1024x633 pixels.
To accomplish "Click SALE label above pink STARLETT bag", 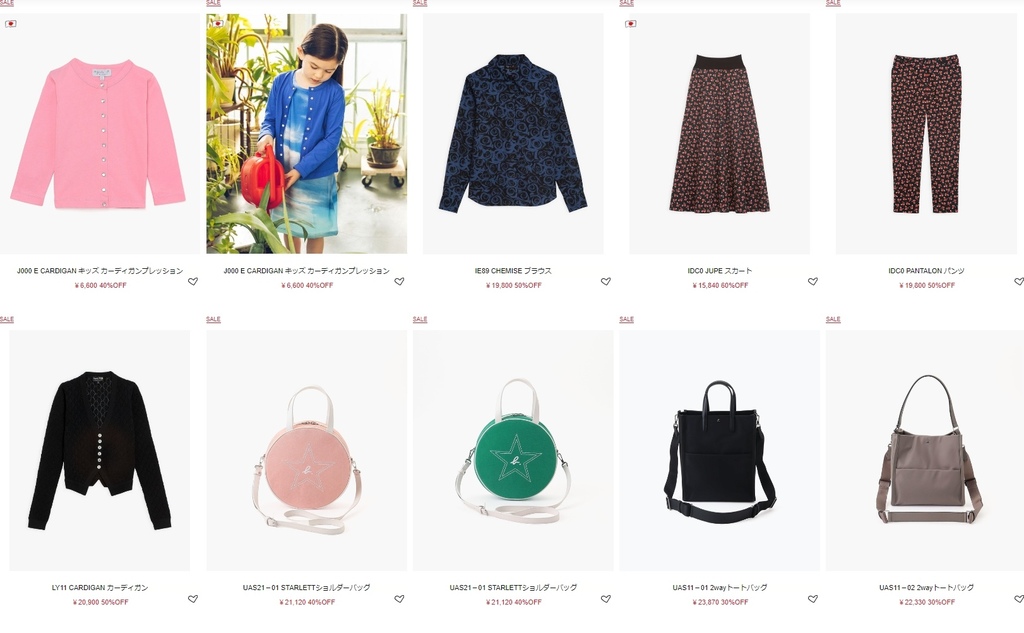I will tap(214, 319).
